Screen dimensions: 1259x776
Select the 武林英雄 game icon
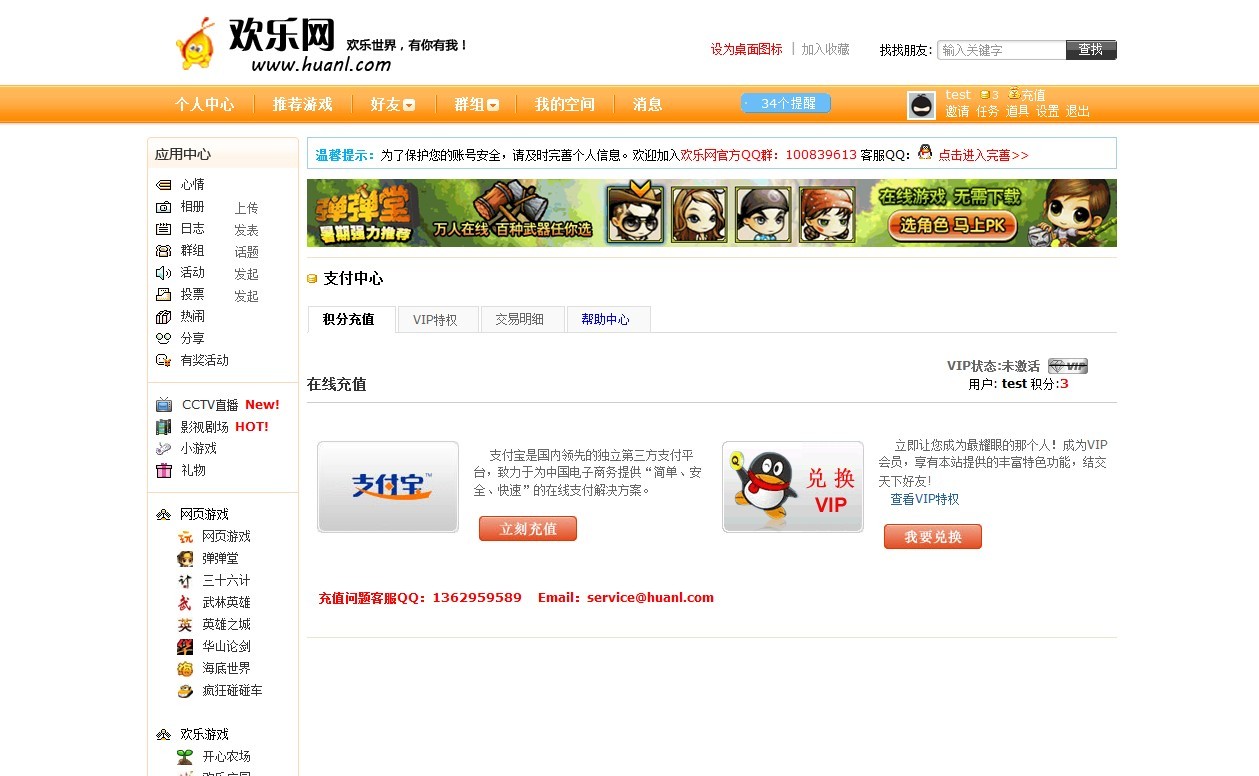(185, 603)
